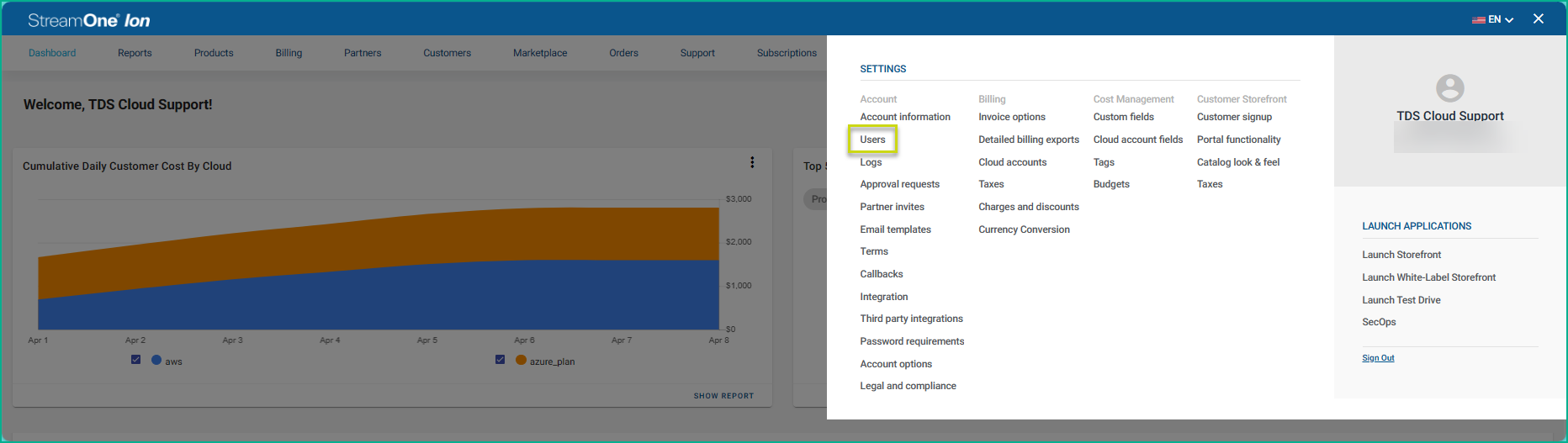Open Password requirements
This screenshot has height=443, width=1568.
pos(912,341)
